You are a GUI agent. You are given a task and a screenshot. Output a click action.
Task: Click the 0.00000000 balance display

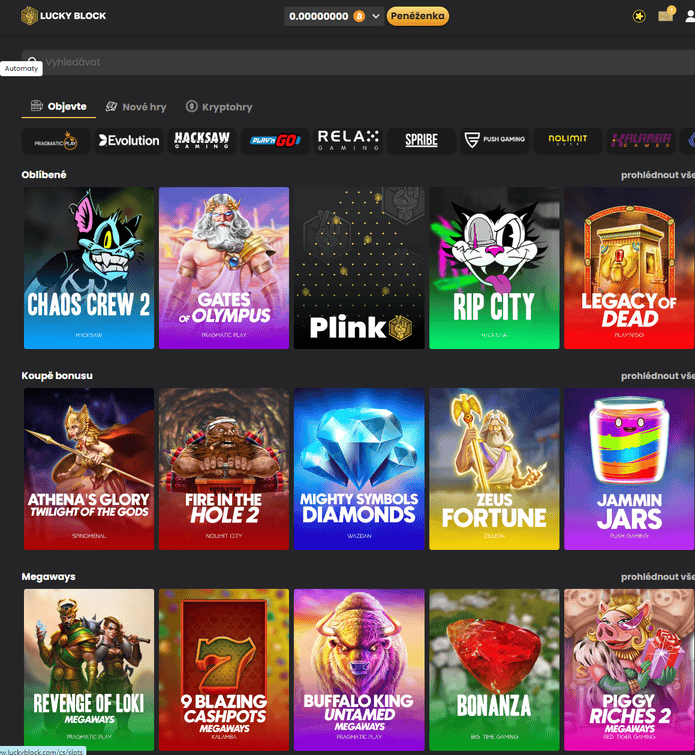[x=319, y=16]
